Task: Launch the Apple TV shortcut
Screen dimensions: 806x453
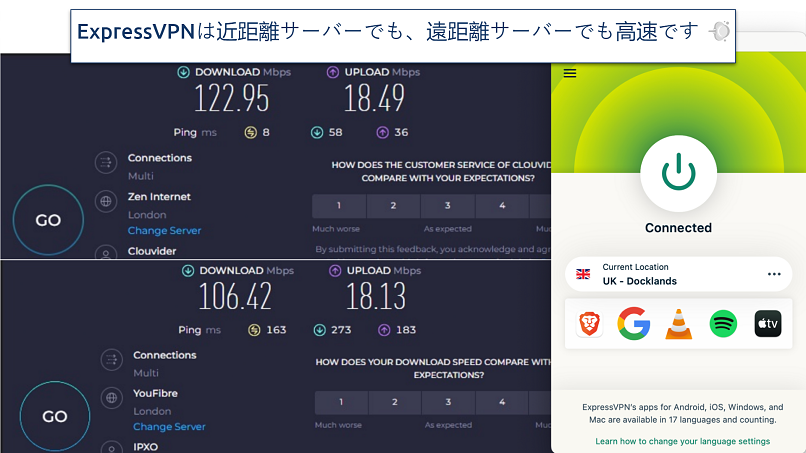Action: point(768,324)
